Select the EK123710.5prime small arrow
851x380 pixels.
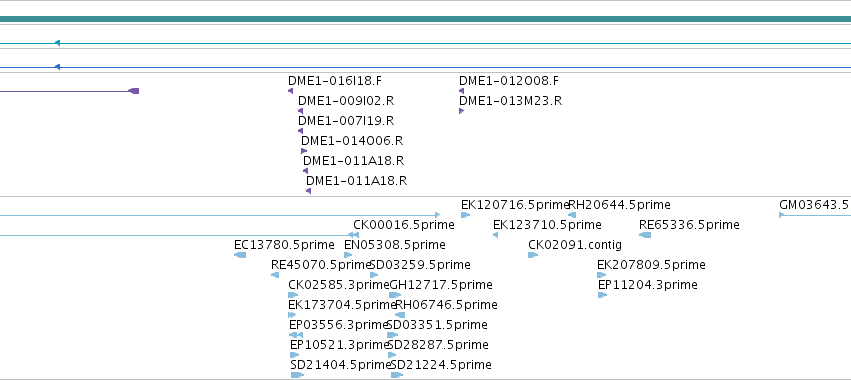tap(496, 235)
